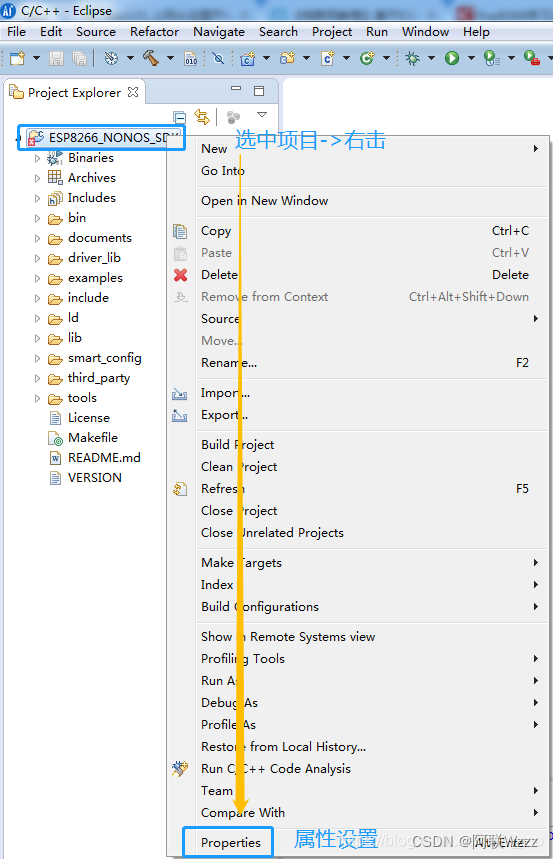
Task: Select the Project Explorer tab
Action: (x=74, y=93)
